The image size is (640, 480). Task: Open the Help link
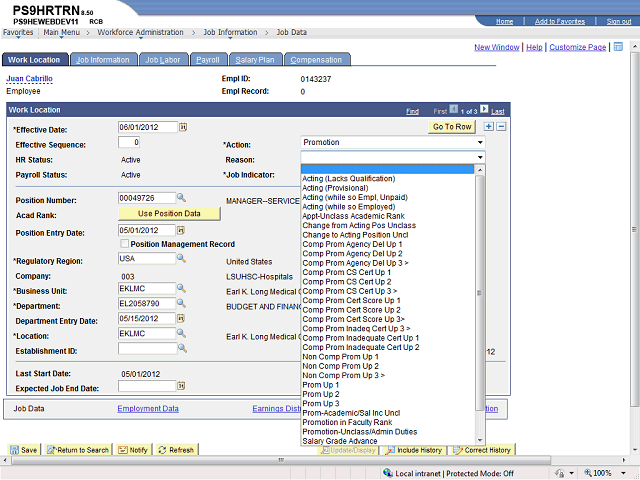(x=534, y=47)
